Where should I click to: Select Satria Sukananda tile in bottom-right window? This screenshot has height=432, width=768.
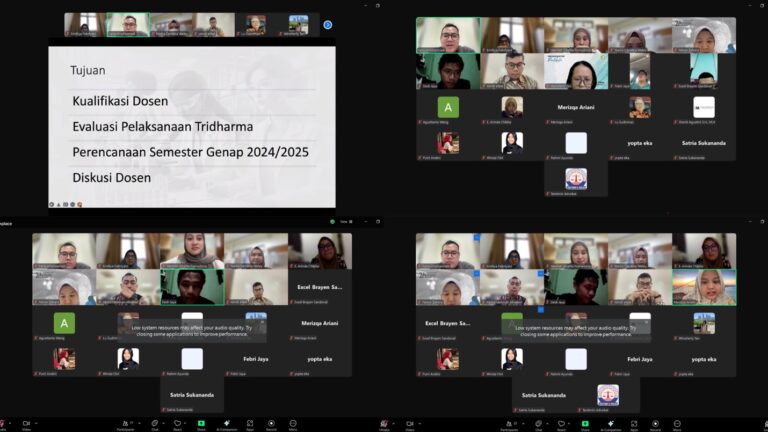544,395
